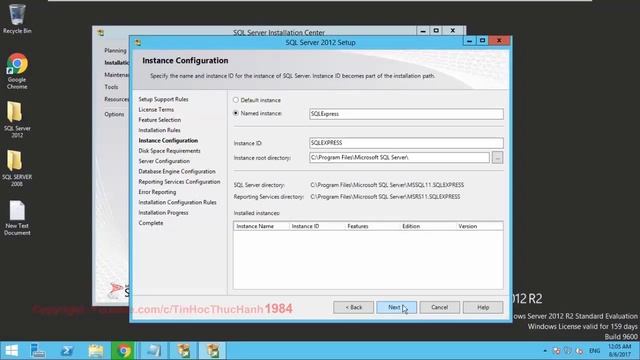Open the Recycle Bin desktop icon
Image resolution: width=640 pixels, height=360 pixels.
click(17, 18)
